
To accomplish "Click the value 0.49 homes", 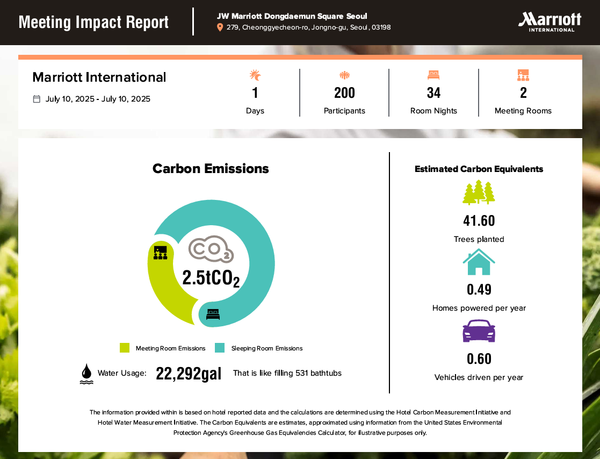I will tap(479, 290).
